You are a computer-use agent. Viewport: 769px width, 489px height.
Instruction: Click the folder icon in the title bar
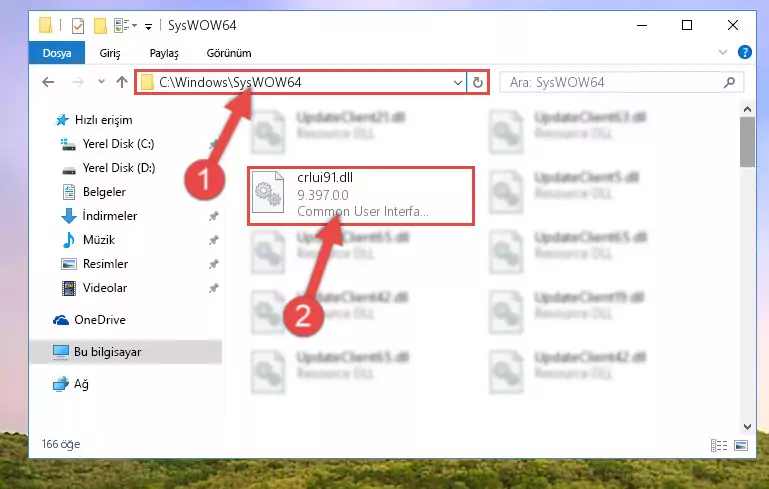(45, 25)
